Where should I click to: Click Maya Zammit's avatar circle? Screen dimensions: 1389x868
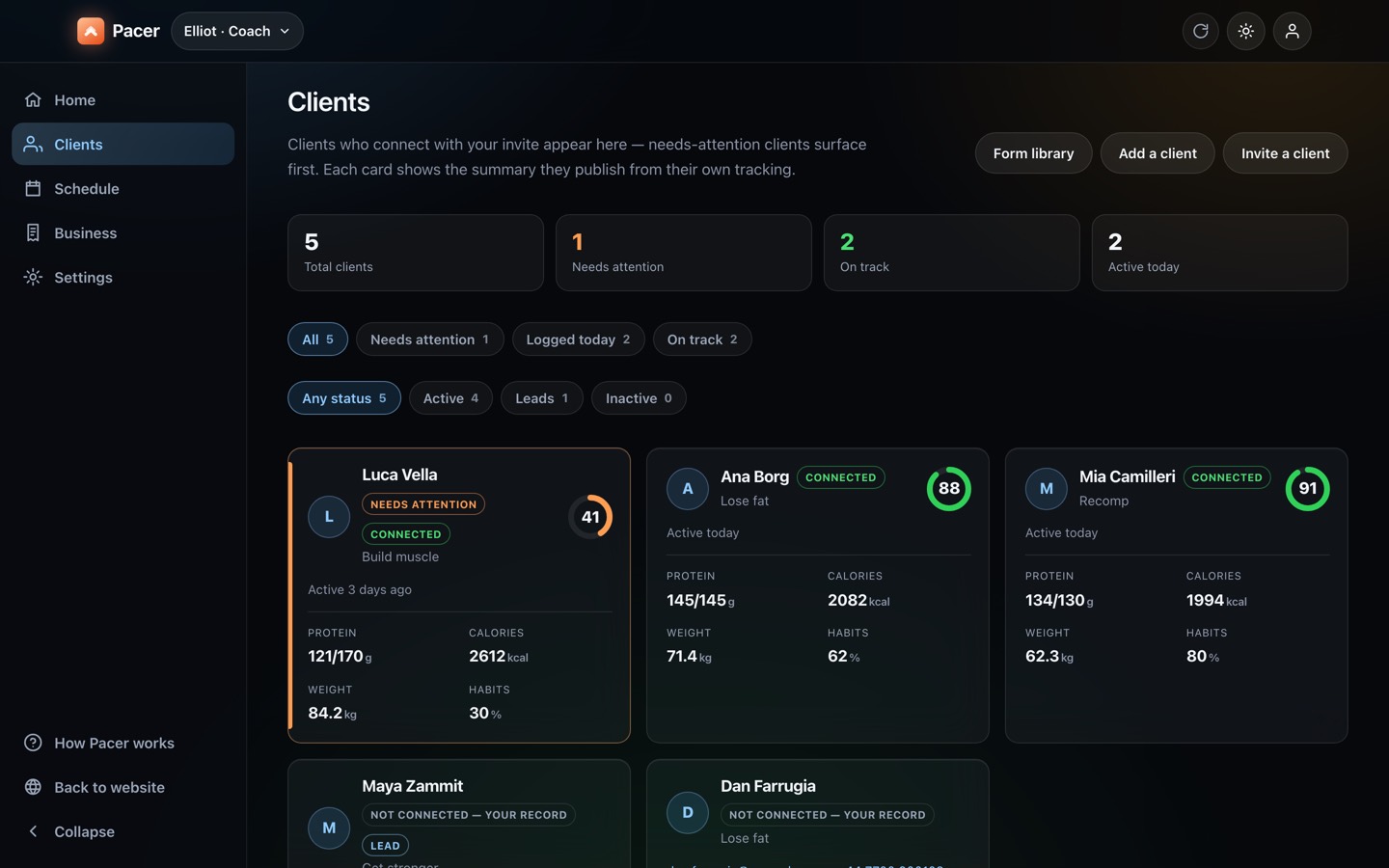click(x=329, y=827)
